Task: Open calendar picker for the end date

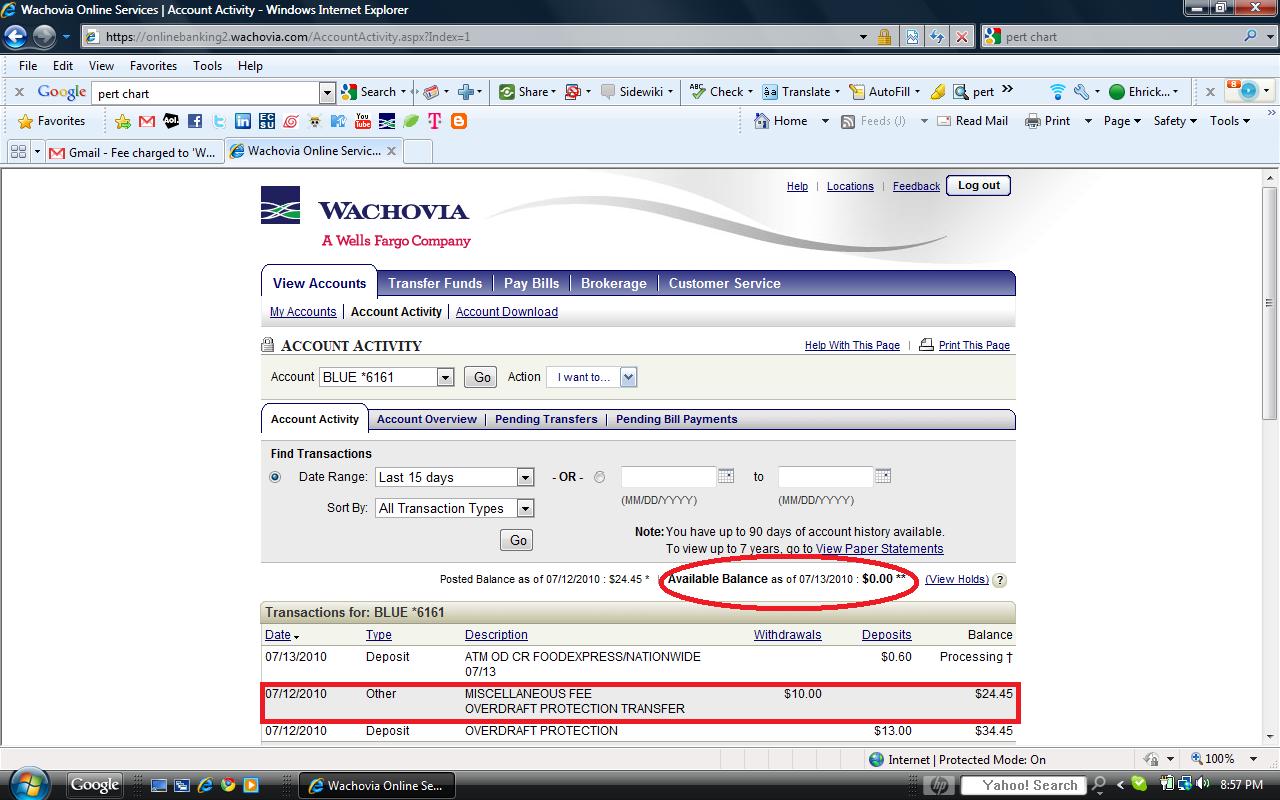Action: tap(883, 476)
